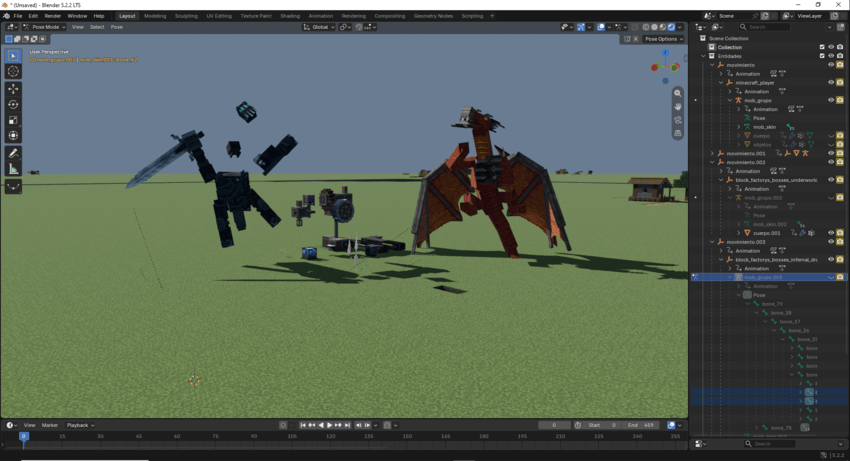Toggle auto keying record button

coord(283,425)
